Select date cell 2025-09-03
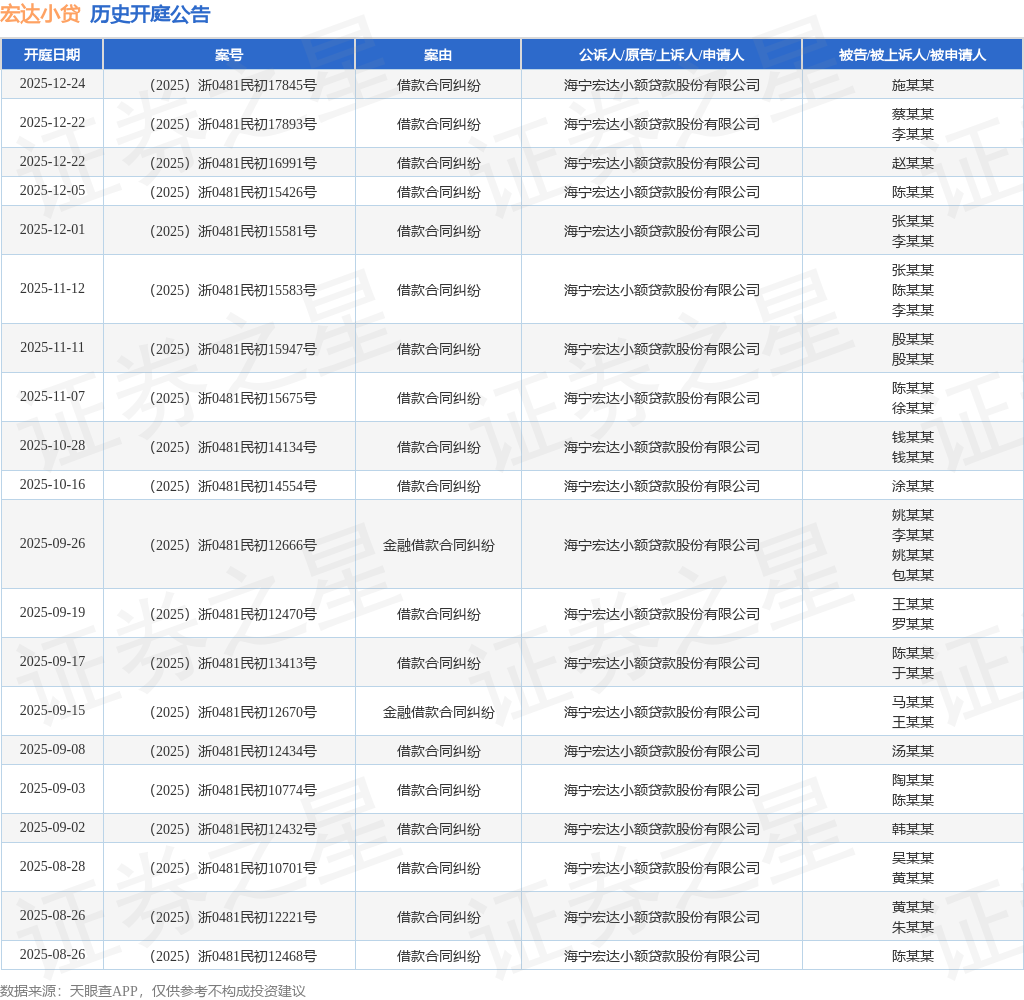Viewport: 1024px width, 1000px height. point(52,788)
